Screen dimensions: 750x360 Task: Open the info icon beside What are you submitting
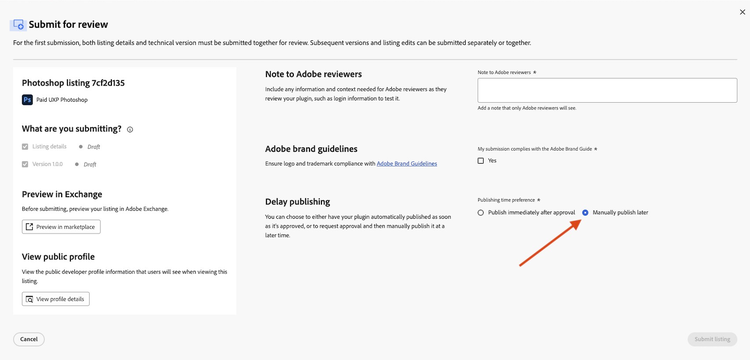130,130
